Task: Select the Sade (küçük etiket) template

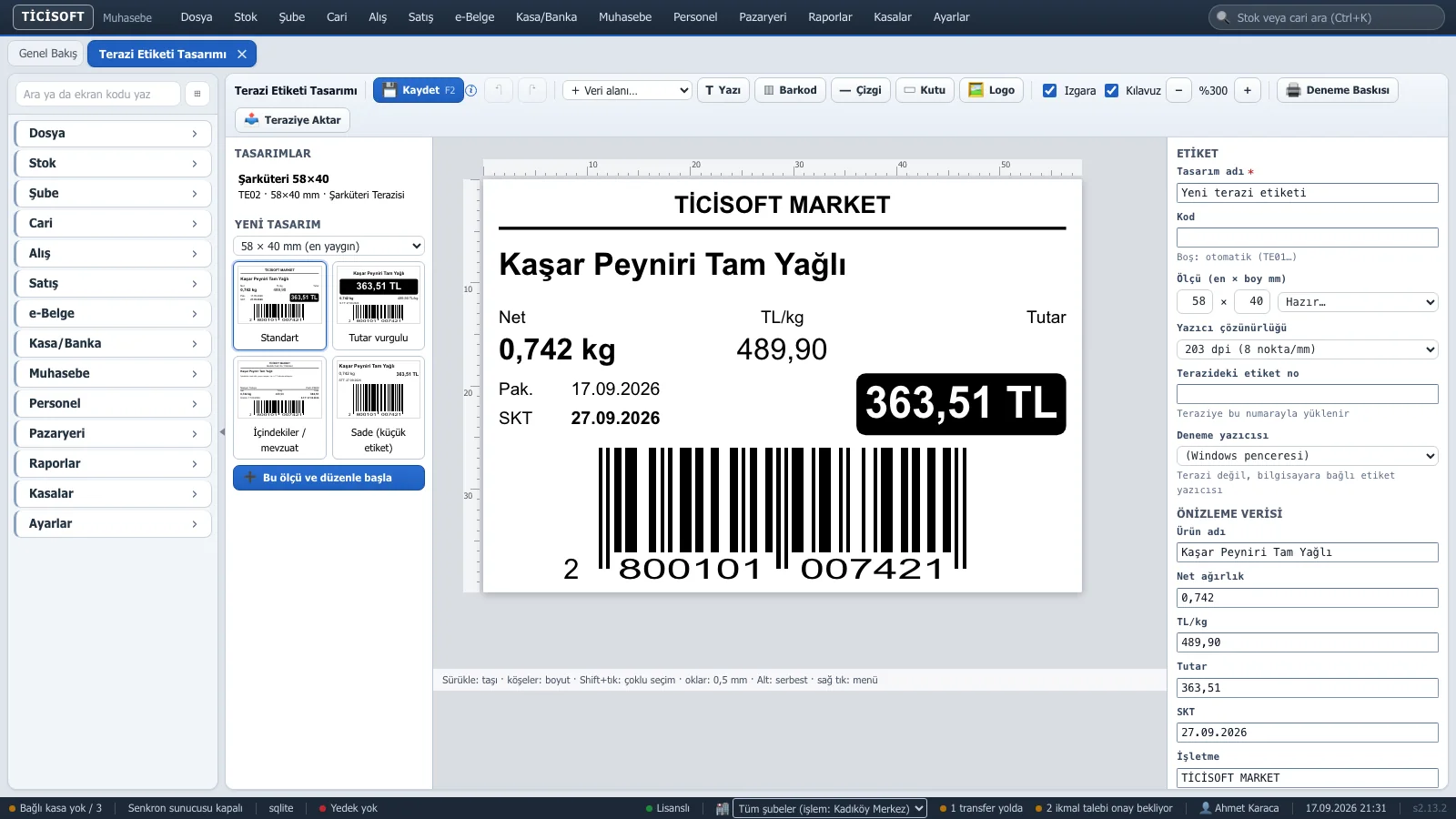Action: pos(379,408)
